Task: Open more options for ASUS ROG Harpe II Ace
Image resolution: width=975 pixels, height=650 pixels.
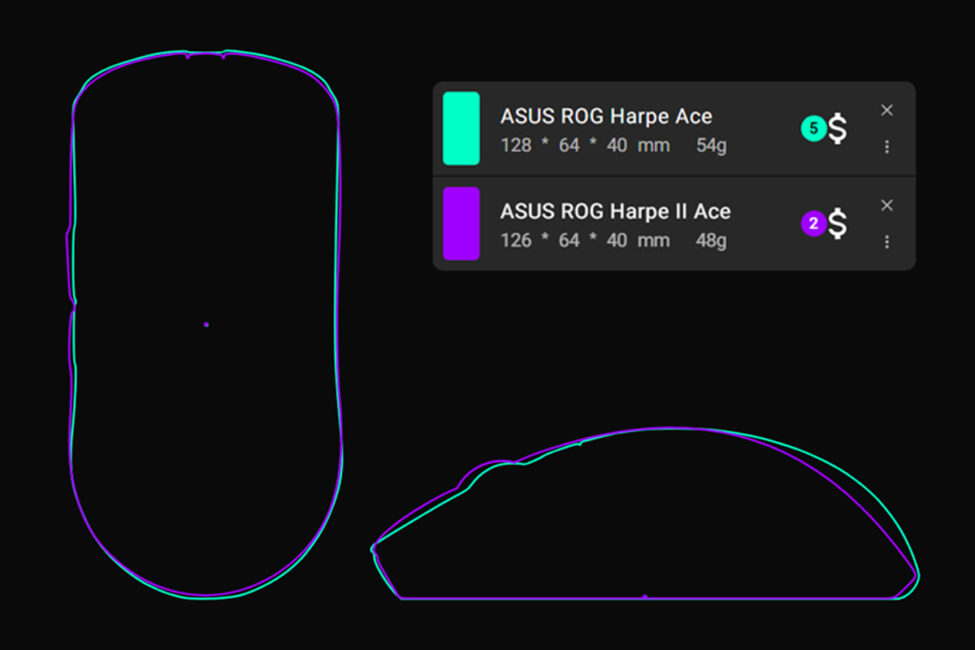Action: [x=887, y=241]
